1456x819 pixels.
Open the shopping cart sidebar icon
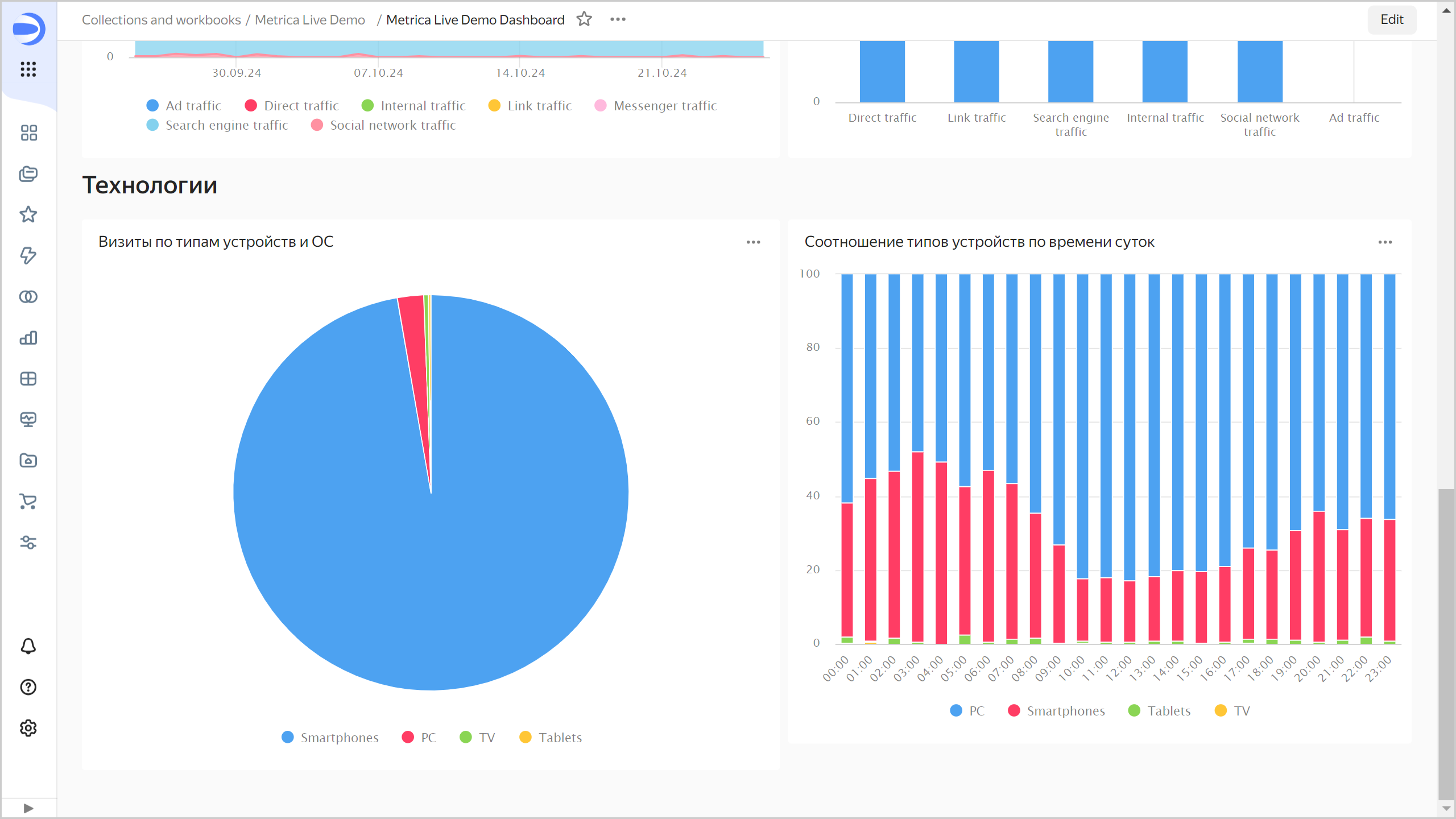tap(28, 501)
